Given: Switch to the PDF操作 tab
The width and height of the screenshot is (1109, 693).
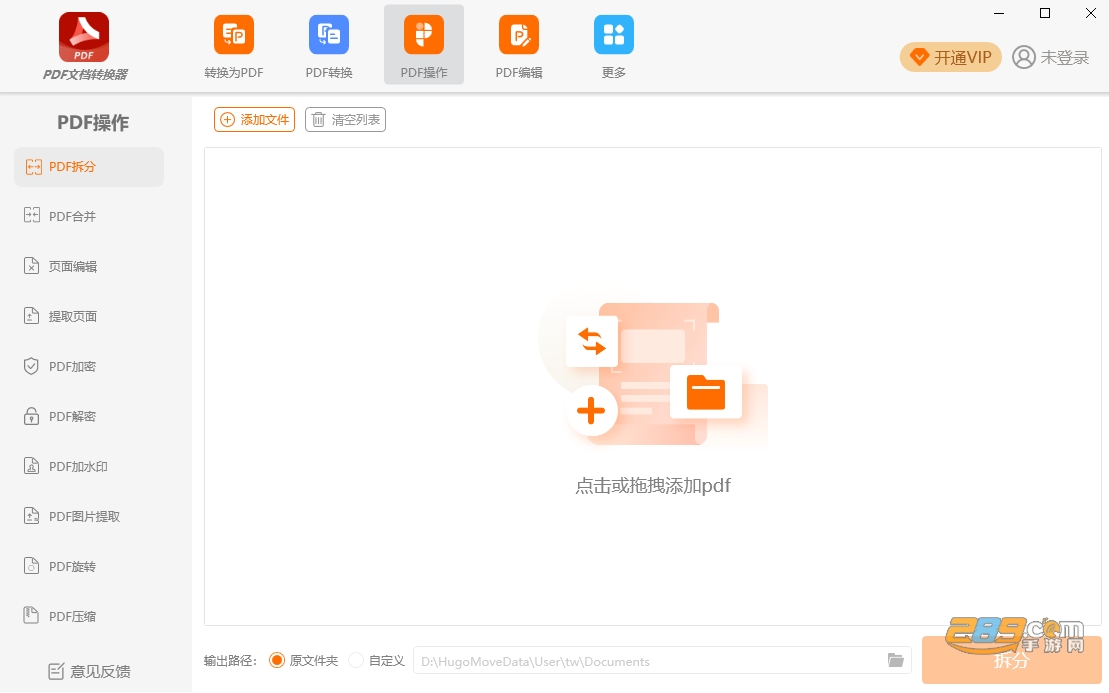Looking at the screenshot, I should (424, 45).
